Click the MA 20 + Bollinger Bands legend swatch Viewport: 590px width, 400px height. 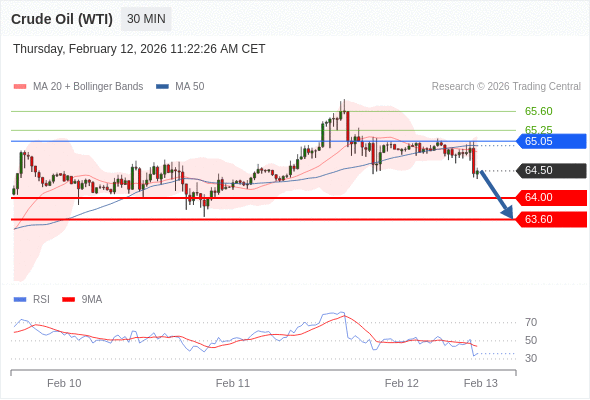point(20,87)
